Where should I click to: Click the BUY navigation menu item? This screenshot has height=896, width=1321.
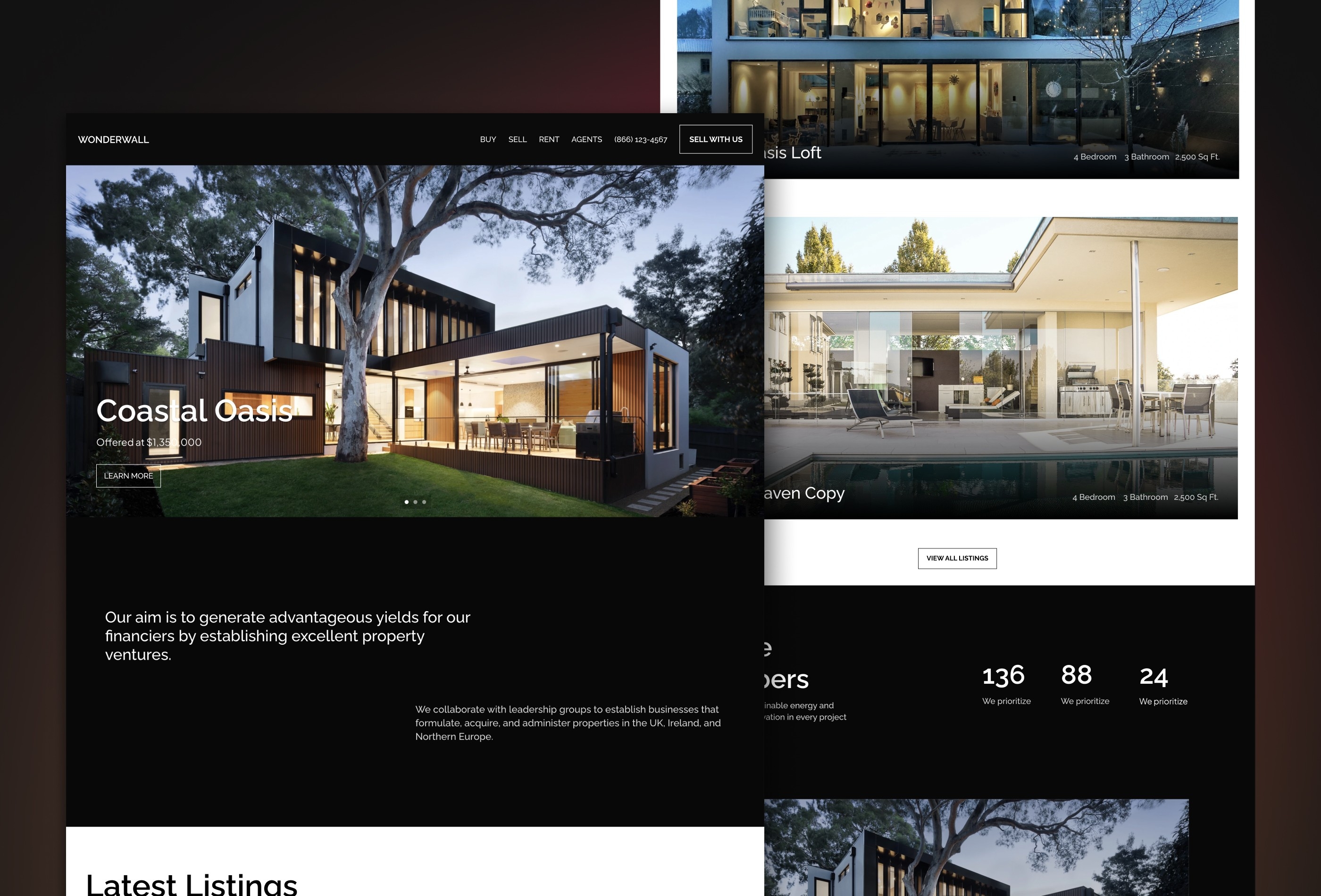click(x=488, y=140)
